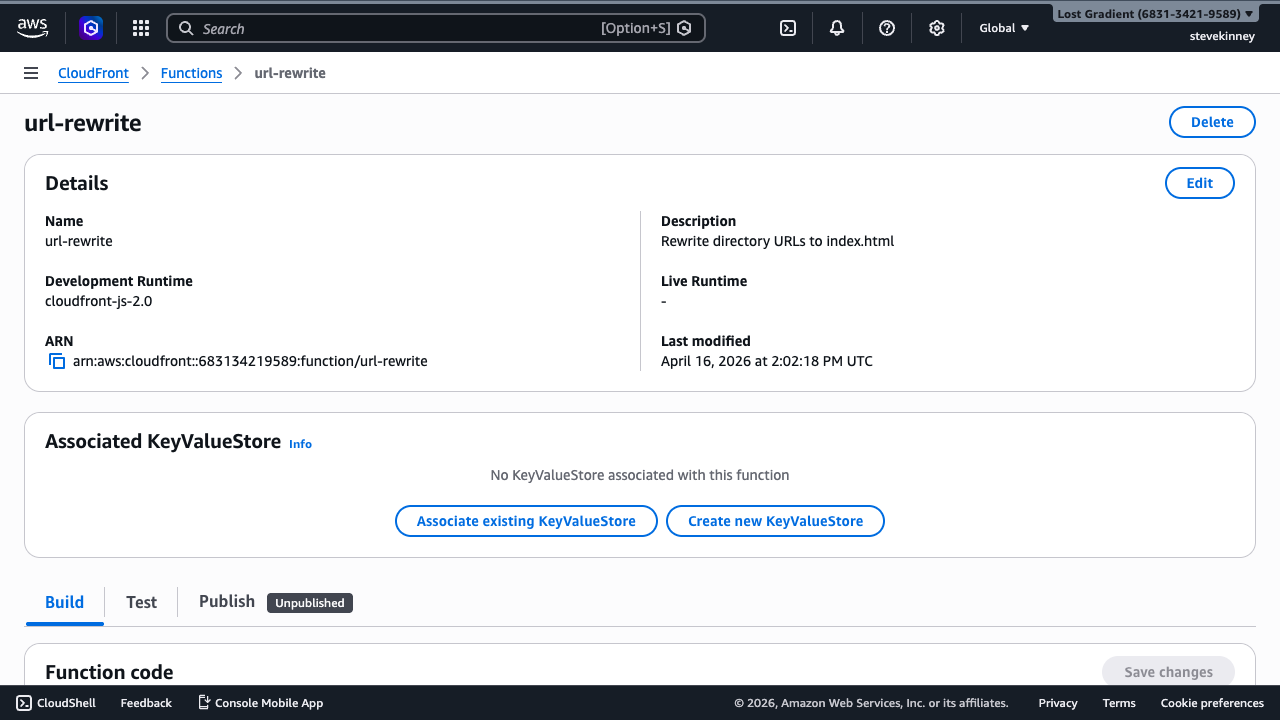
Task: Click the url-rewrite breadcrumb text
Action: pos(290,73)
